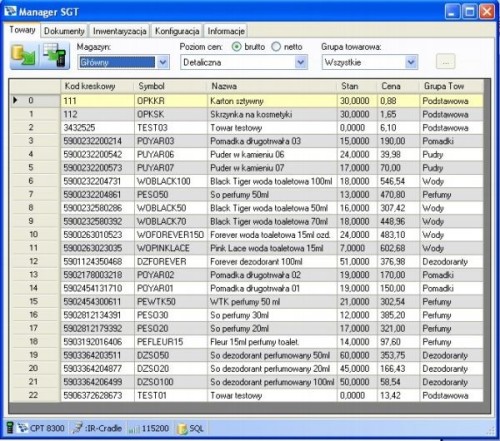
Task: Select the brutto price radio button
Action: click(236, 47)
